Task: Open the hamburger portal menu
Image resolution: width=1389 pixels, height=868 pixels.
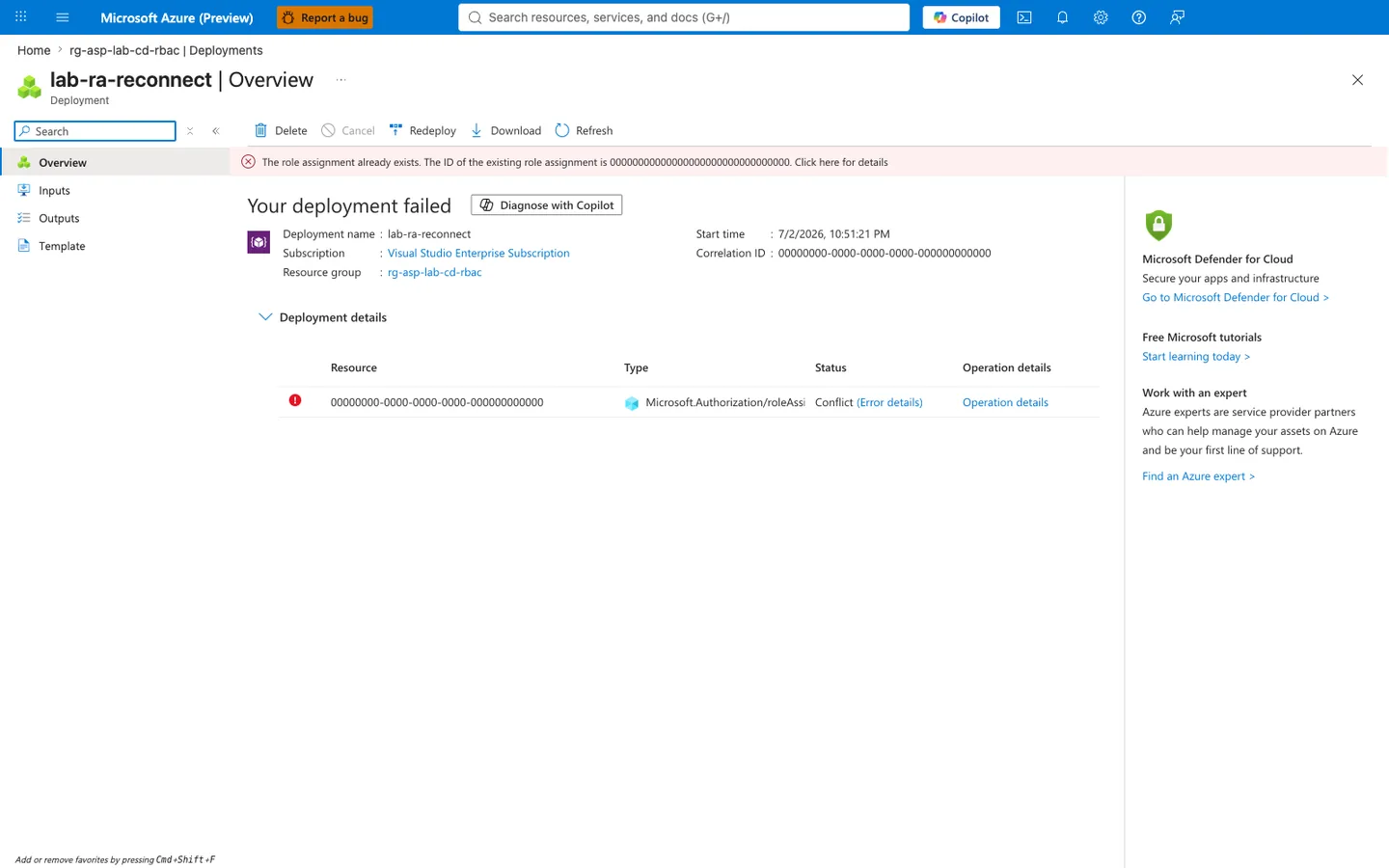Action: click(x=63, y=17)
